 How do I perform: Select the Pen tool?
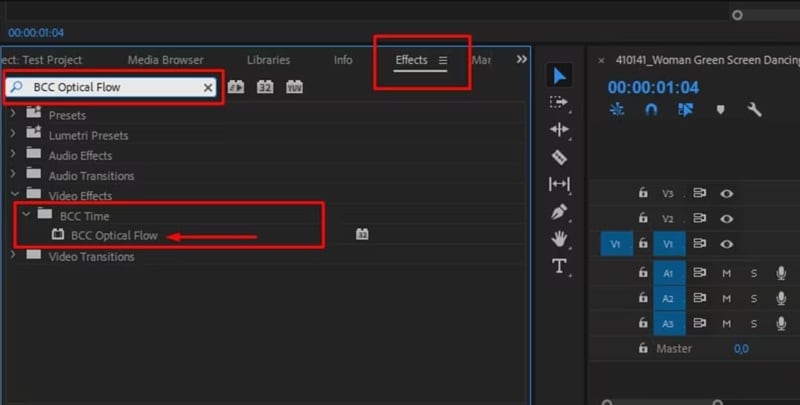[x=559, y=212]
